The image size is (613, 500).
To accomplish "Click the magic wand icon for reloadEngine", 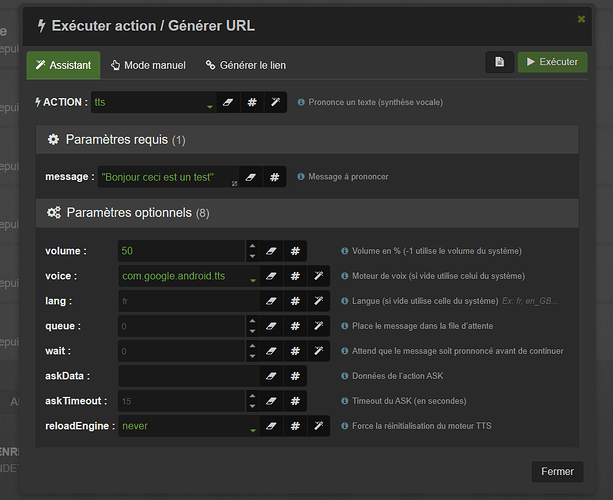I will coord(319,426).
